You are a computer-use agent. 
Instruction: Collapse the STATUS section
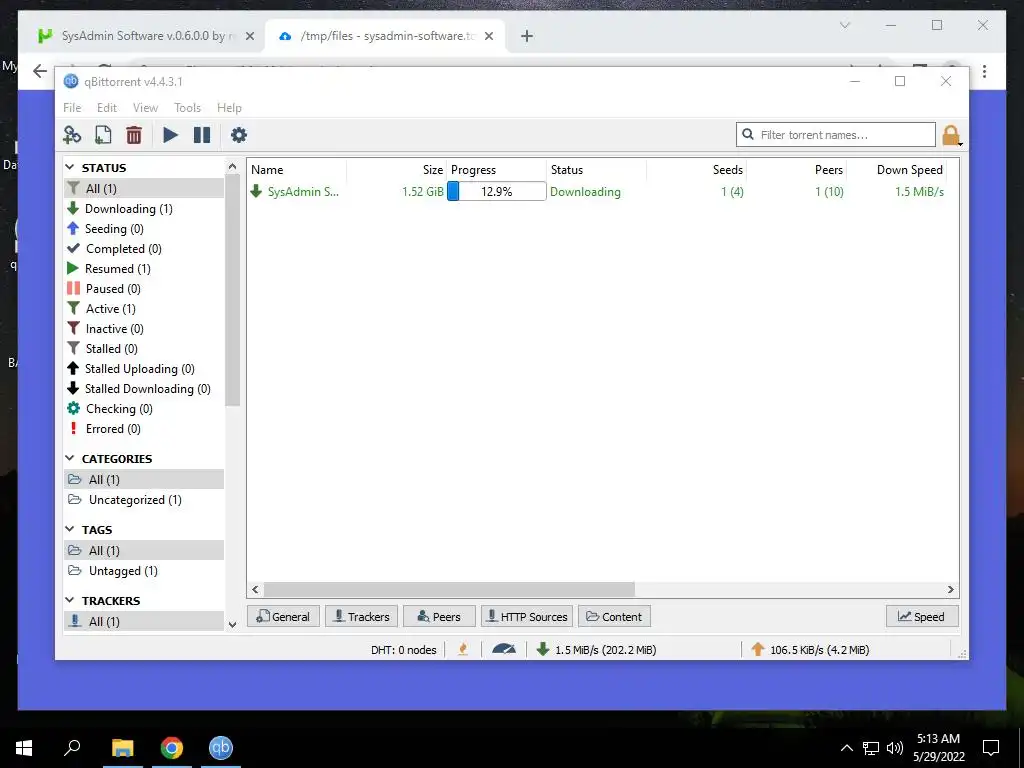pyautogui.click(x=70, y=168)
